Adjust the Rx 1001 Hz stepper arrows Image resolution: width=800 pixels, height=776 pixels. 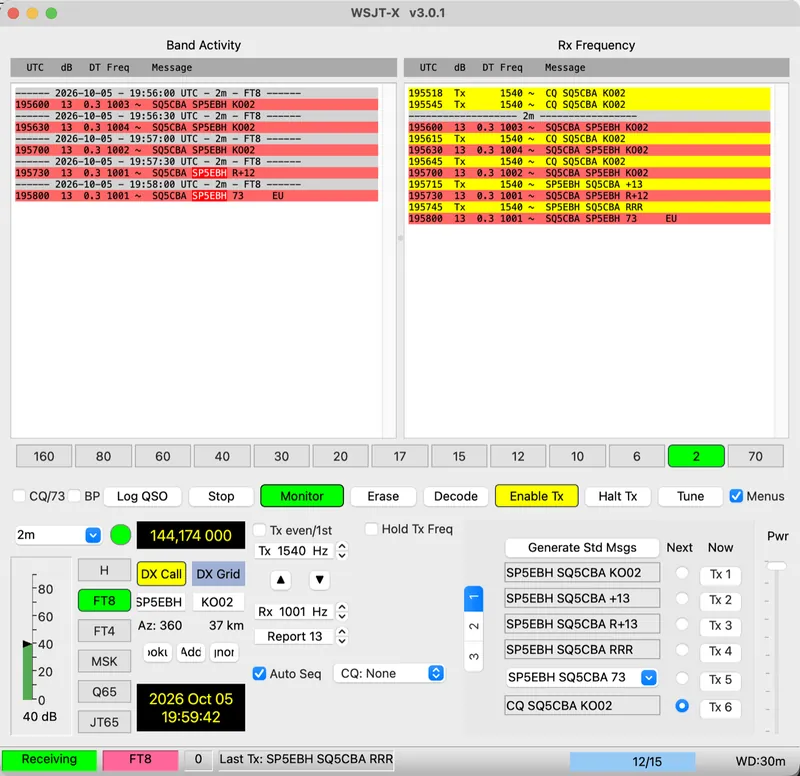coord(342,612)
